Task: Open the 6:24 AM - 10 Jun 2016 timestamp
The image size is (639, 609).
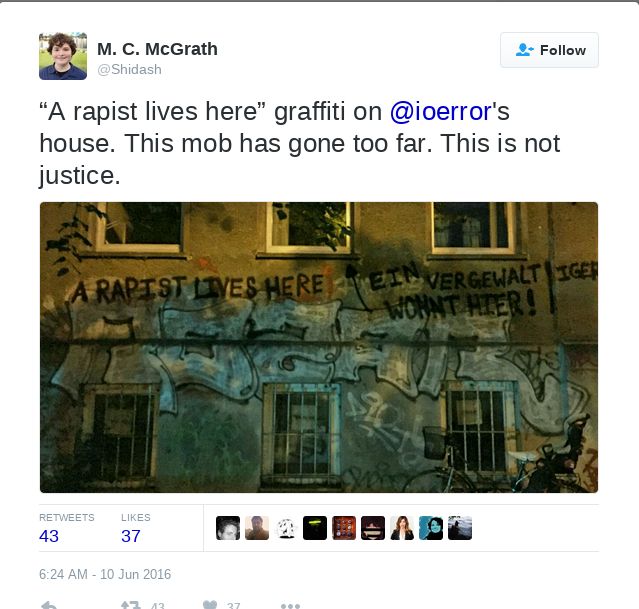Action: 105,574
